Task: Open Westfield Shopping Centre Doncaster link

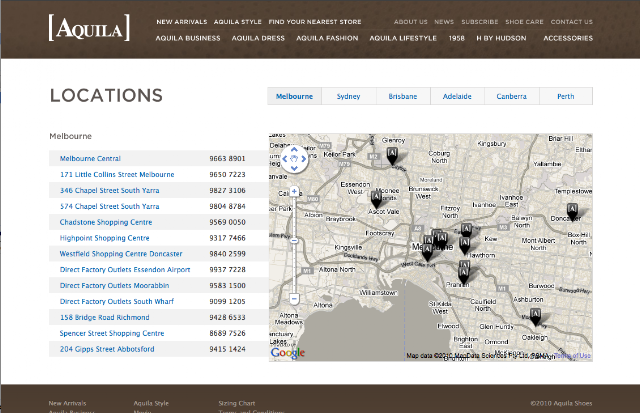Action: (121, 254)
